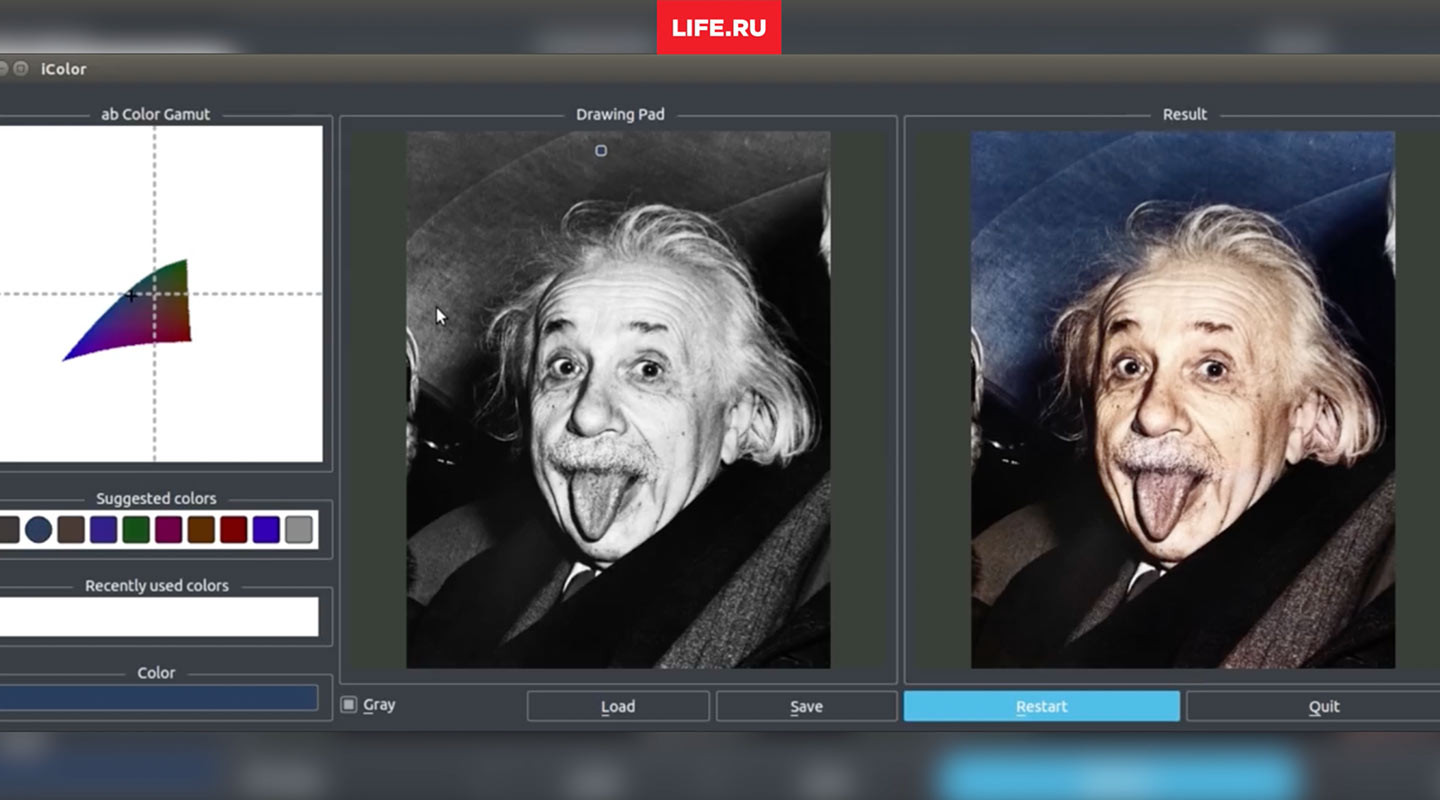Screen dimensions: 1440x800
Task: Choose the orange-brown suggested color swatch
Action: 201,530
